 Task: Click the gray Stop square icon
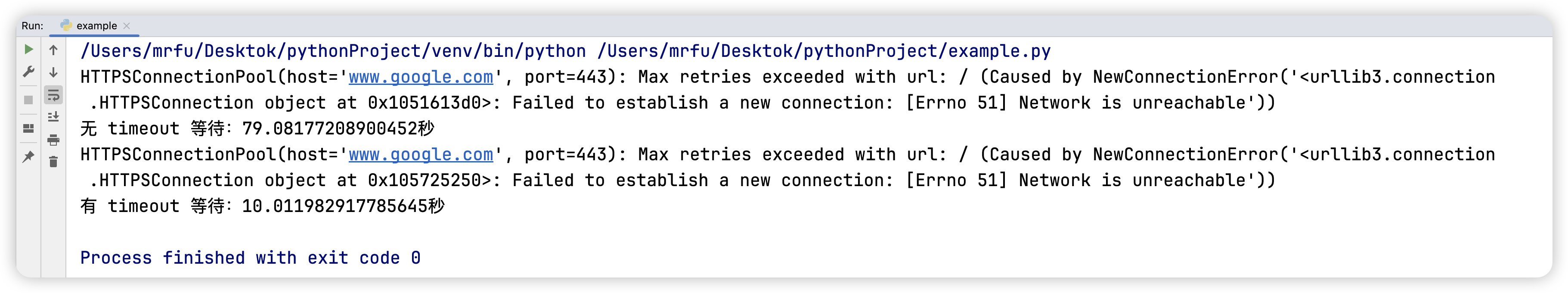[x=28, y=100]
